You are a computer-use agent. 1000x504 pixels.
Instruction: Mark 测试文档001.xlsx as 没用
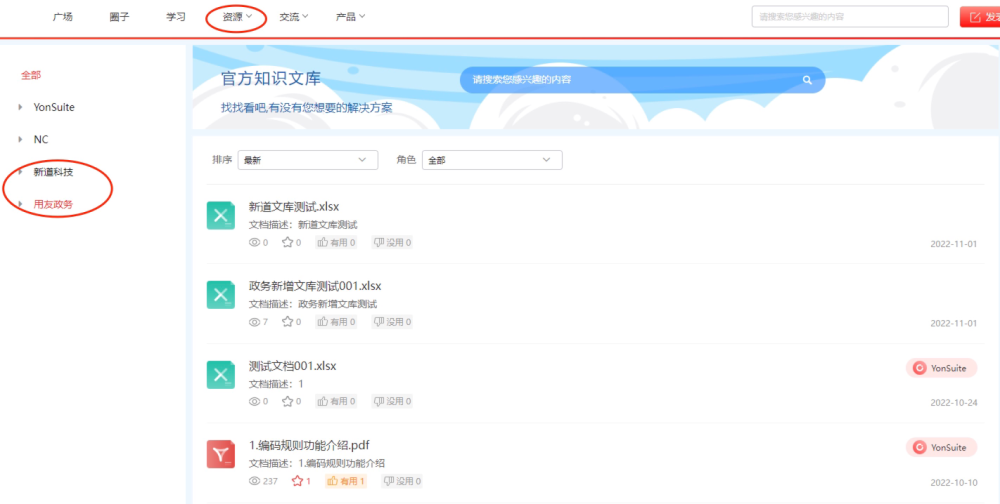pyautogui.click(x=392, y=401)
